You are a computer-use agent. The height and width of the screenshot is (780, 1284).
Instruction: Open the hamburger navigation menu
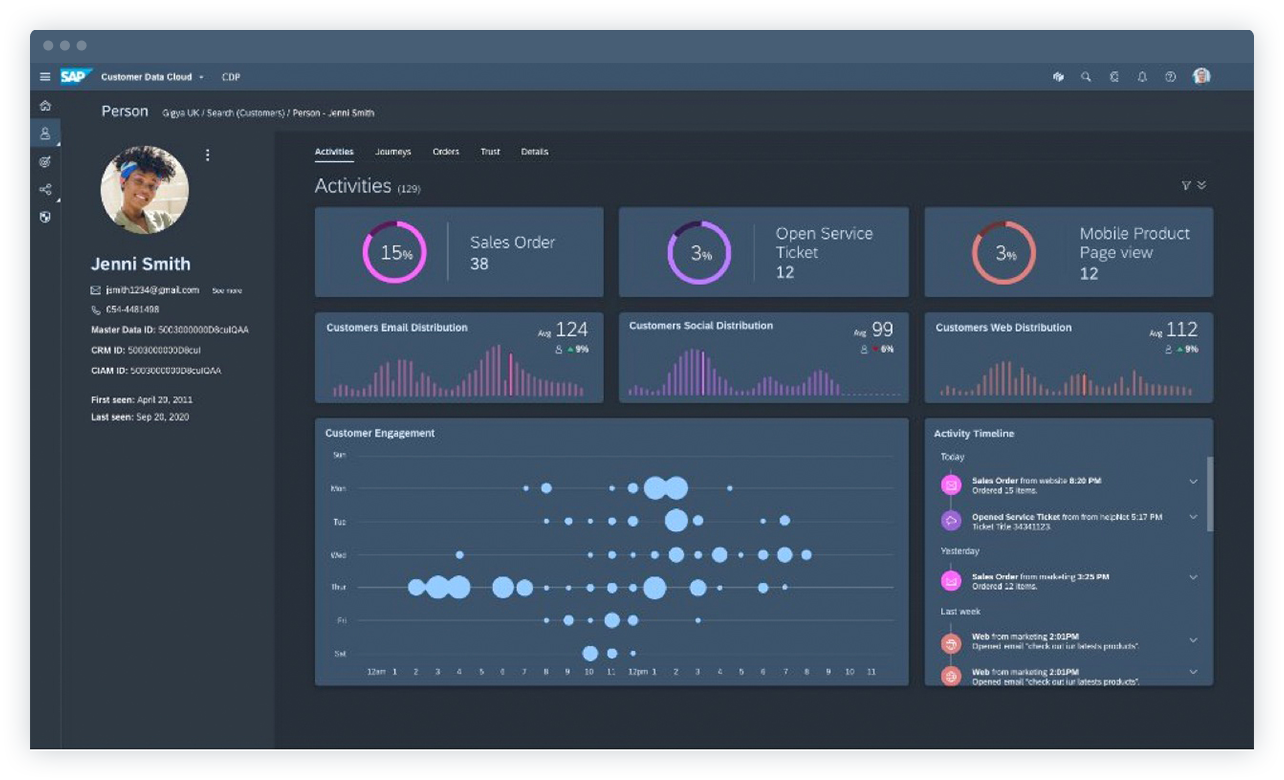point(45,76)
